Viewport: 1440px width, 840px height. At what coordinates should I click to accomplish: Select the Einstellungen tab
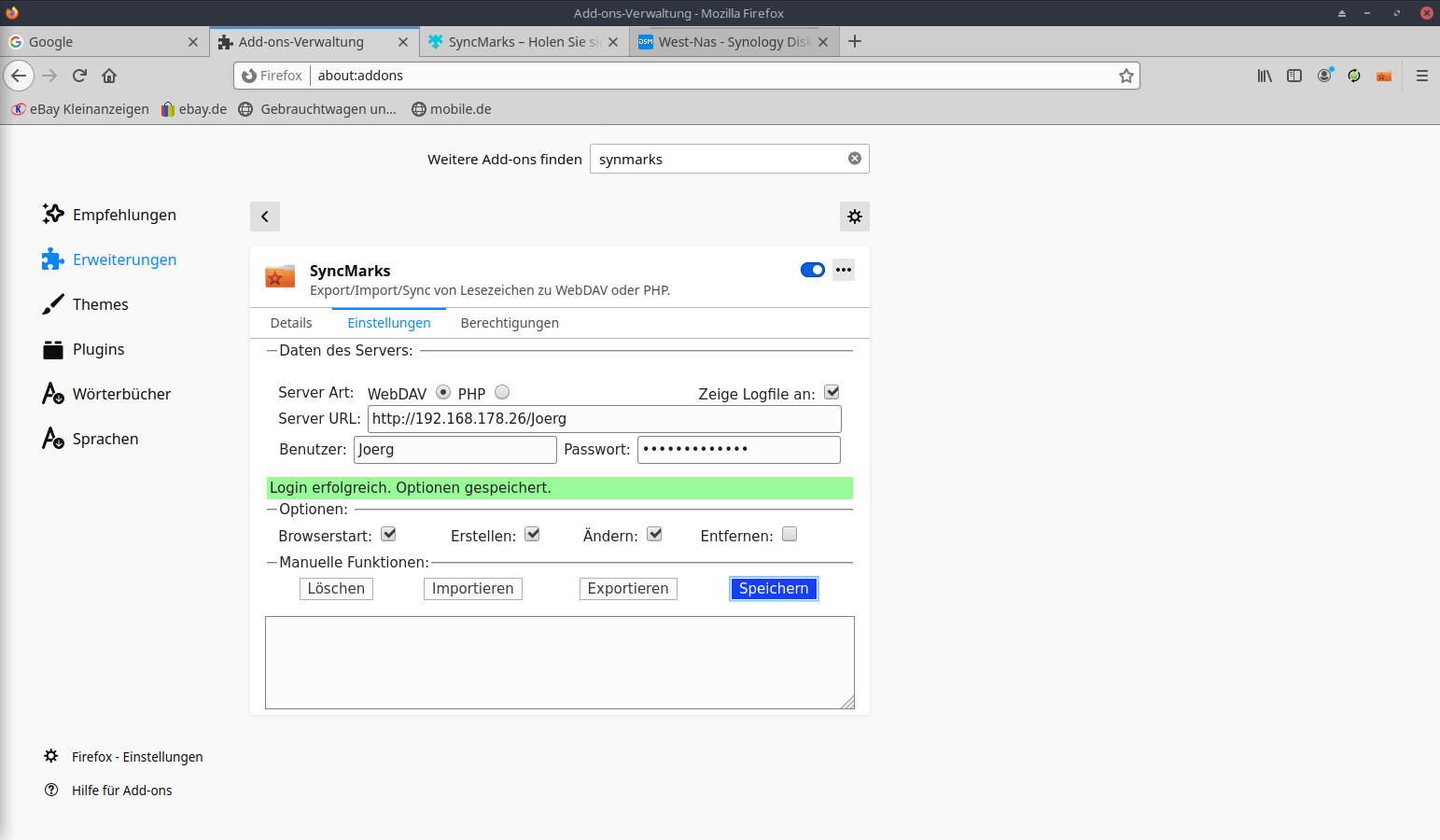(x=389, y=323)
